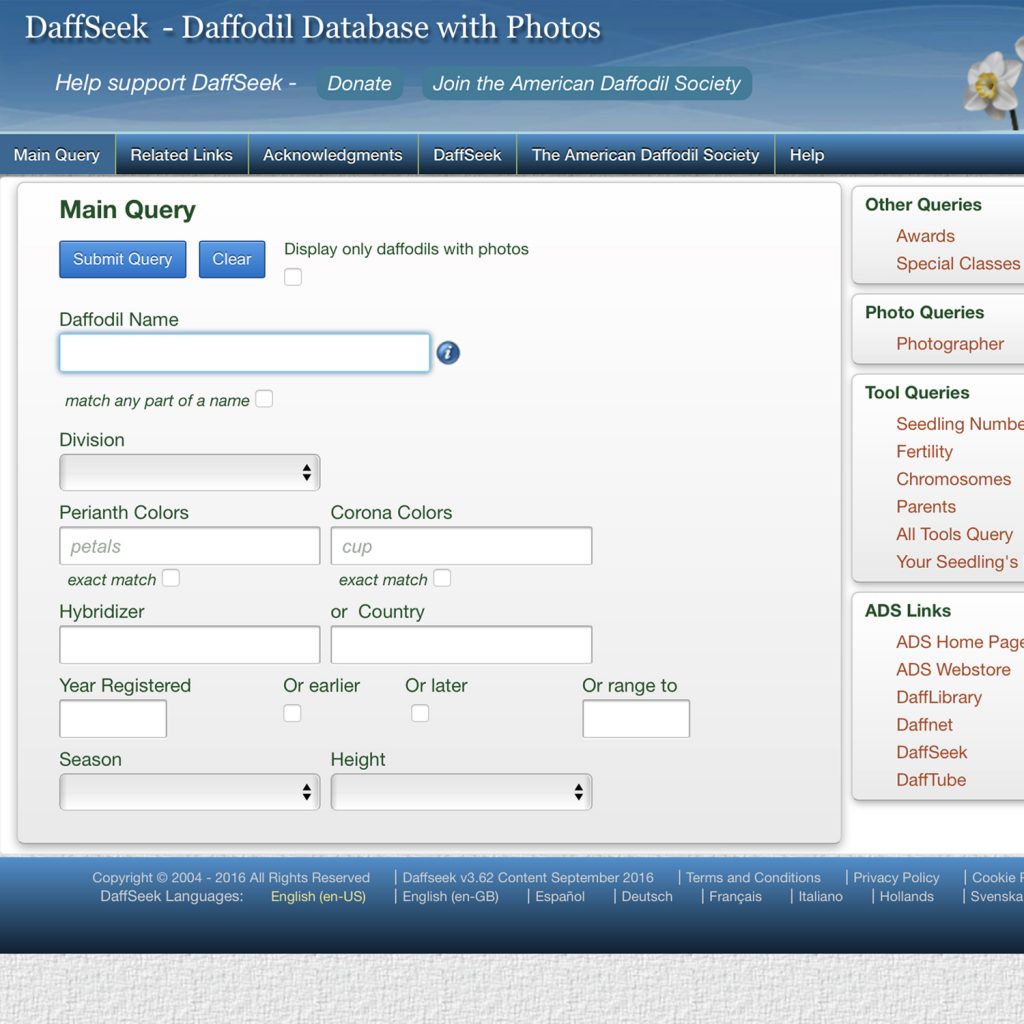Image resolution: width=1024 pixels, height=1024 pixels.
Task: Open the Height dropdown
Action: pyautogui.click(x=461, y=792)
